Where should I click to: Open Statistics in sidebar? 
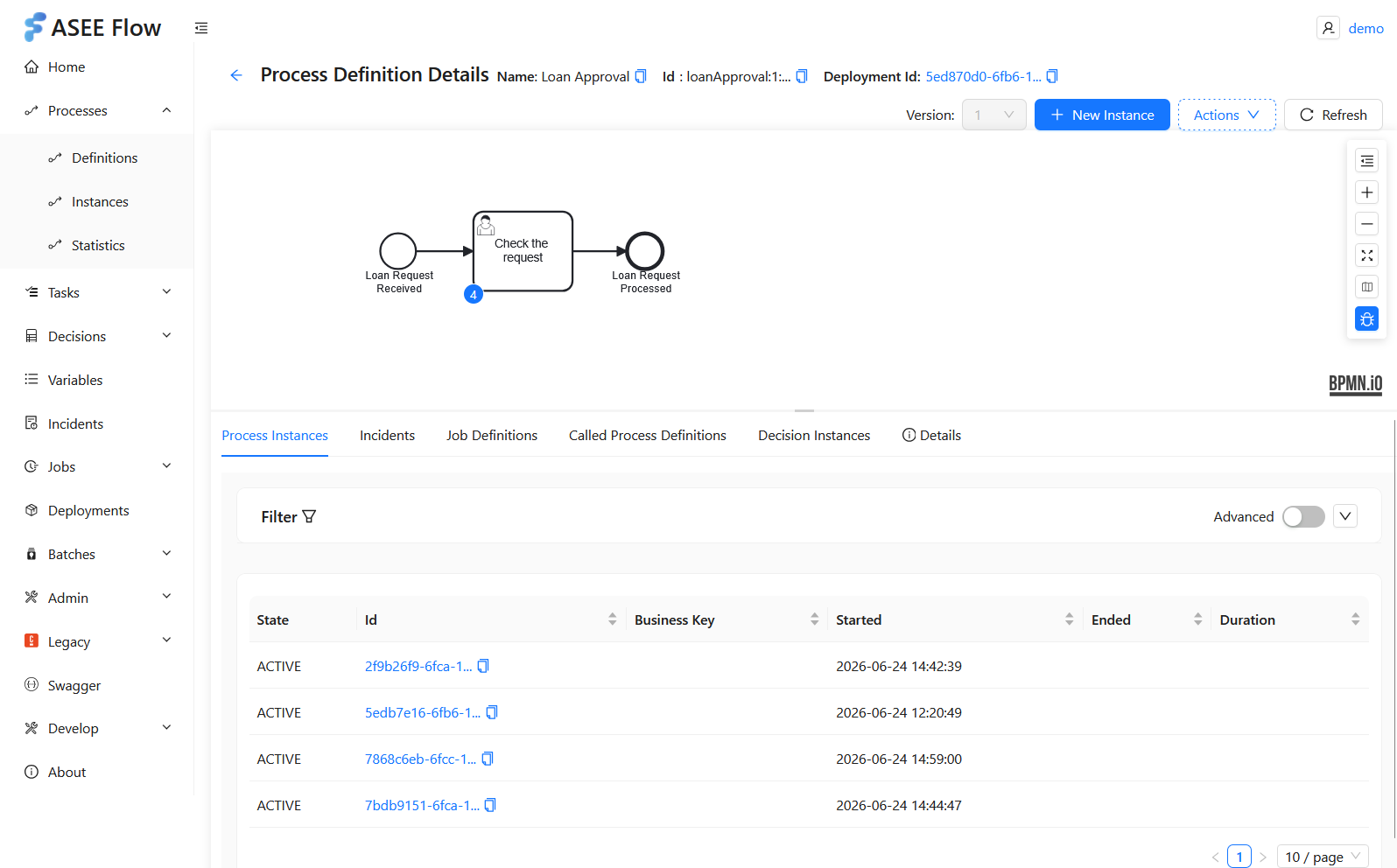98,245
